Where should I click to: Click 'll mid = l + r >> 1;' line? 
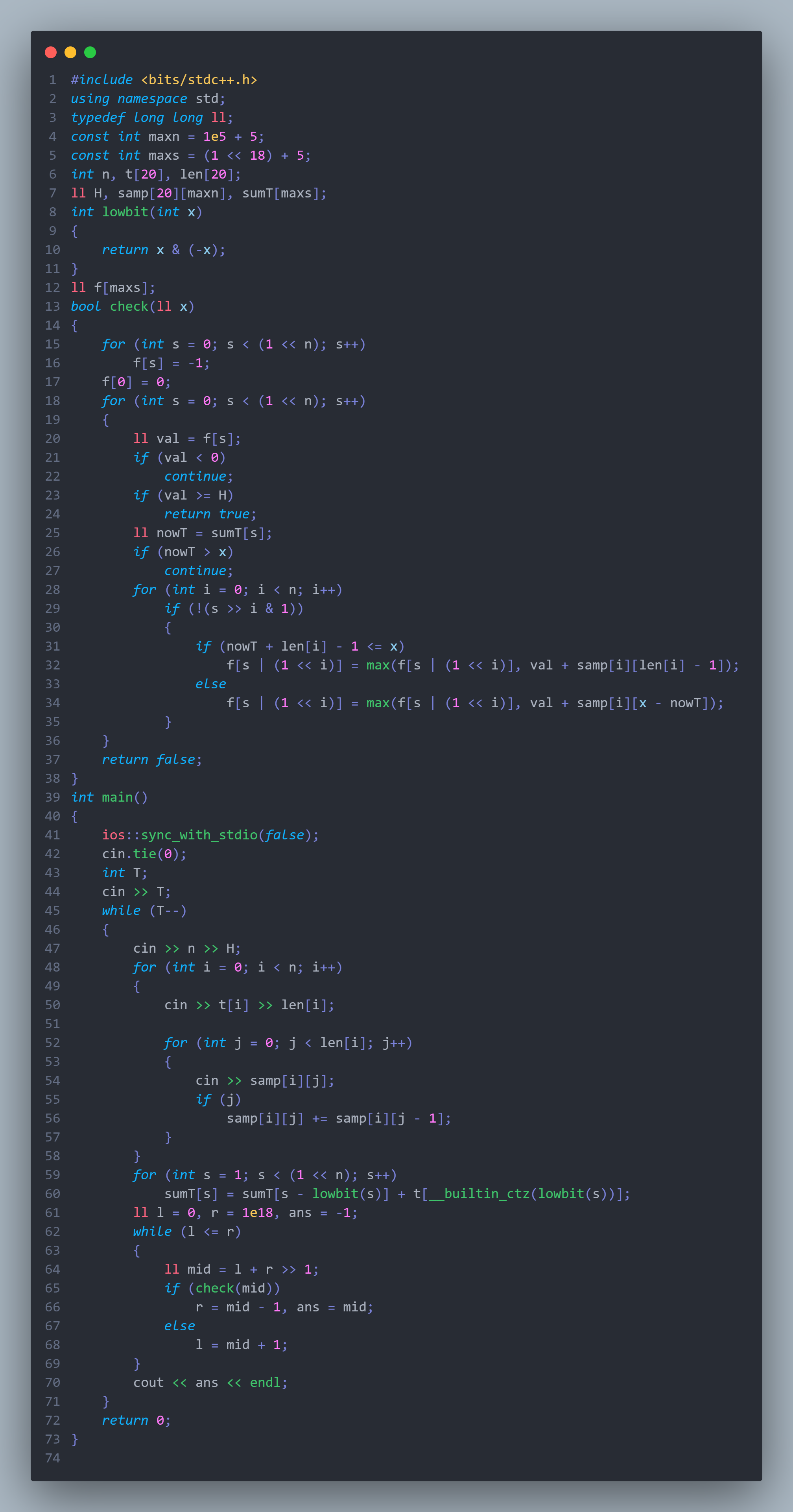click(x=241, y=1270)
